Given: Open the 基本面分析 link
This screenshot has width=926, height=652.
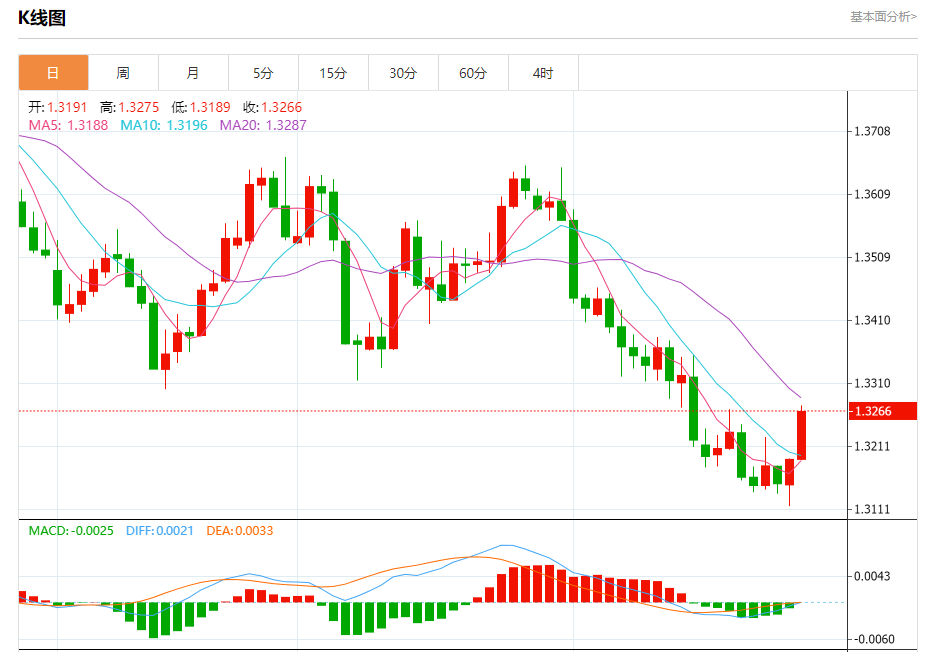Looking at the screenshot, I should (x=883, y=17).
